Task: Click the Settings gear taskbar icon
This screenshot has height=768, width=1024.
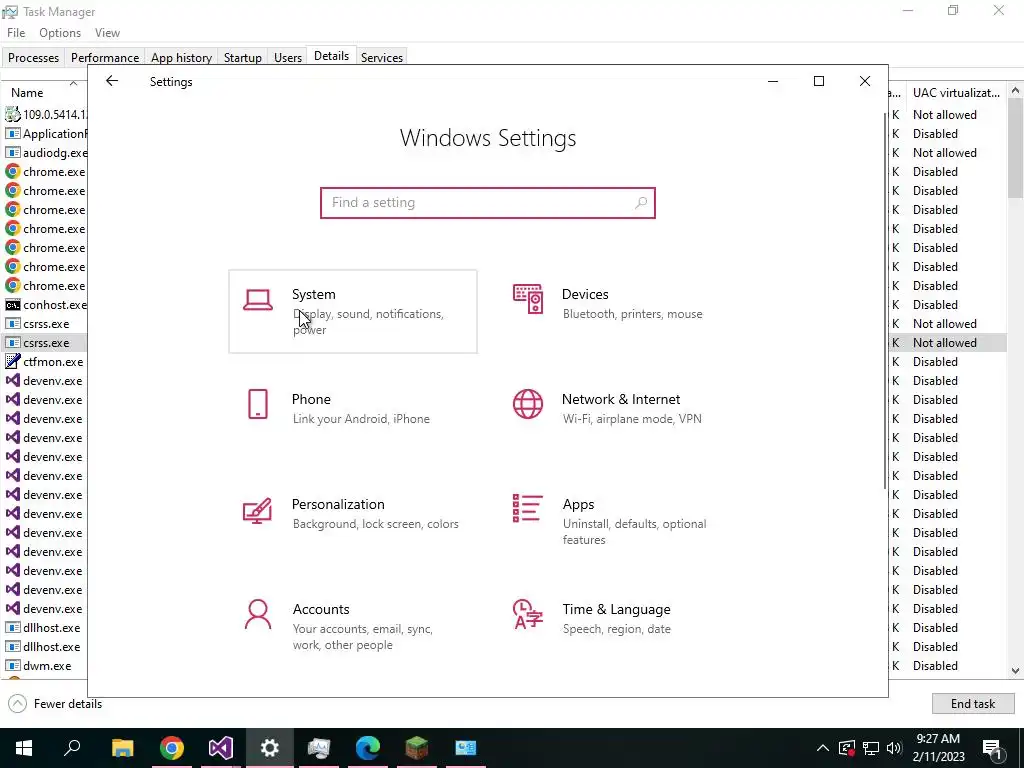Action: [270, 748]
